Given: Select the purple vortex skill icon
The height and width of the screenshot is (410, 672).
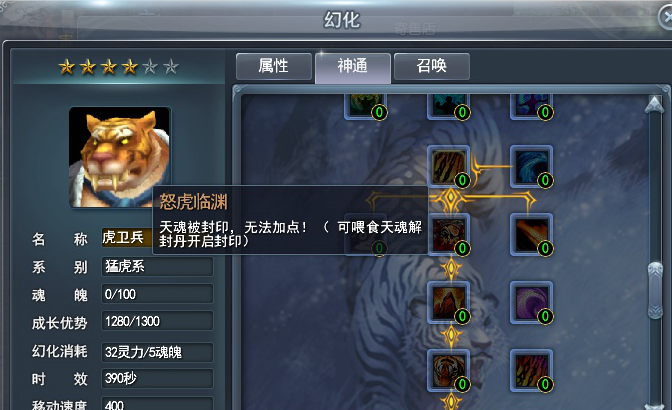Looking at the screenshot, I should [531, 302].
